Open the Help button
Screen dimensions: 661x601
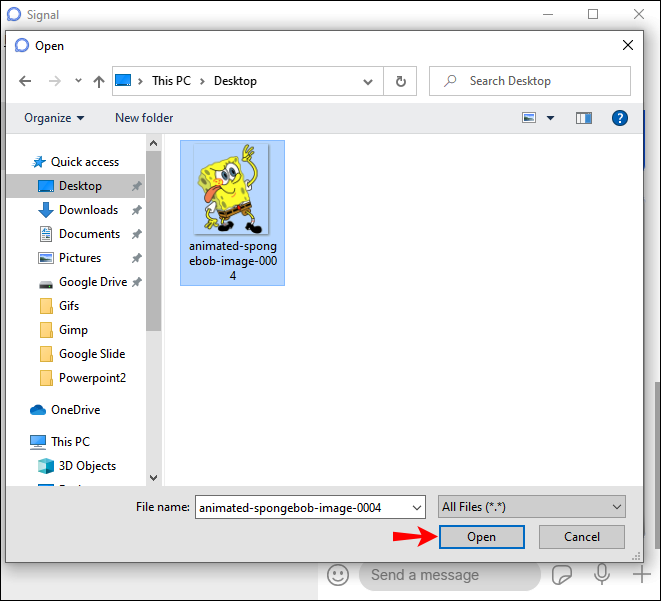(x=620, y=118)
